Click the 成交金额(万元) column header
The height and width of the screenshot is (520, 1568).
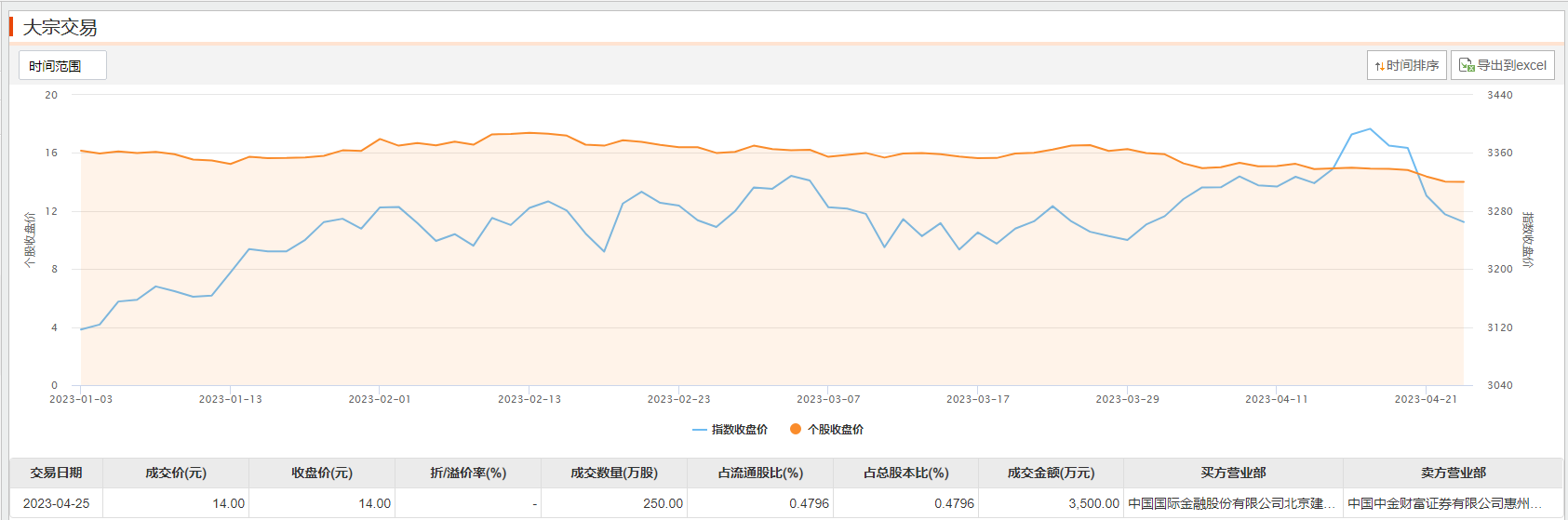1051,473
